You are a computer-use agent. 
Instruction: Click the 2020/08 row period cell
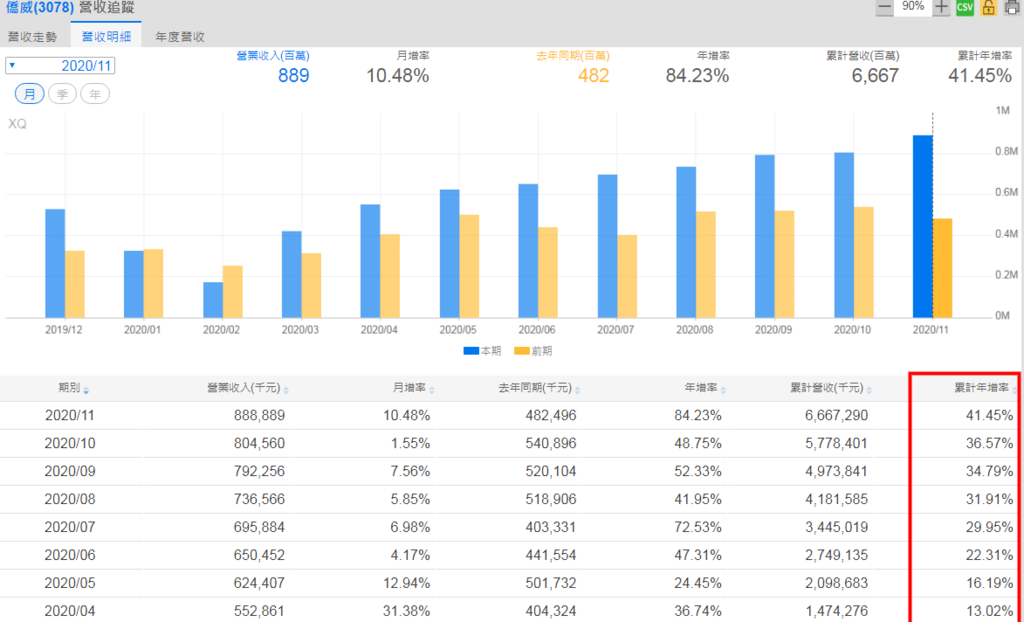(70, 499)
